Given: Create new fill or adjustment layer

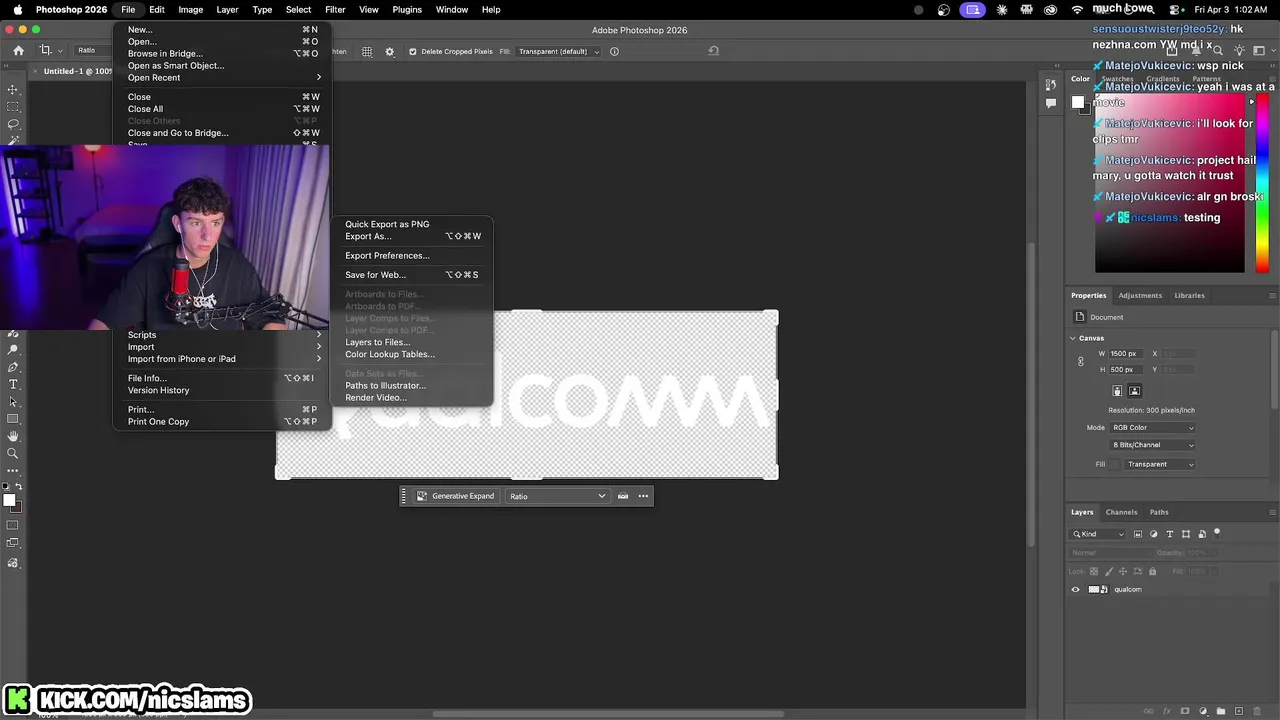Looking at the screenshot, I should click(1203, 711).
